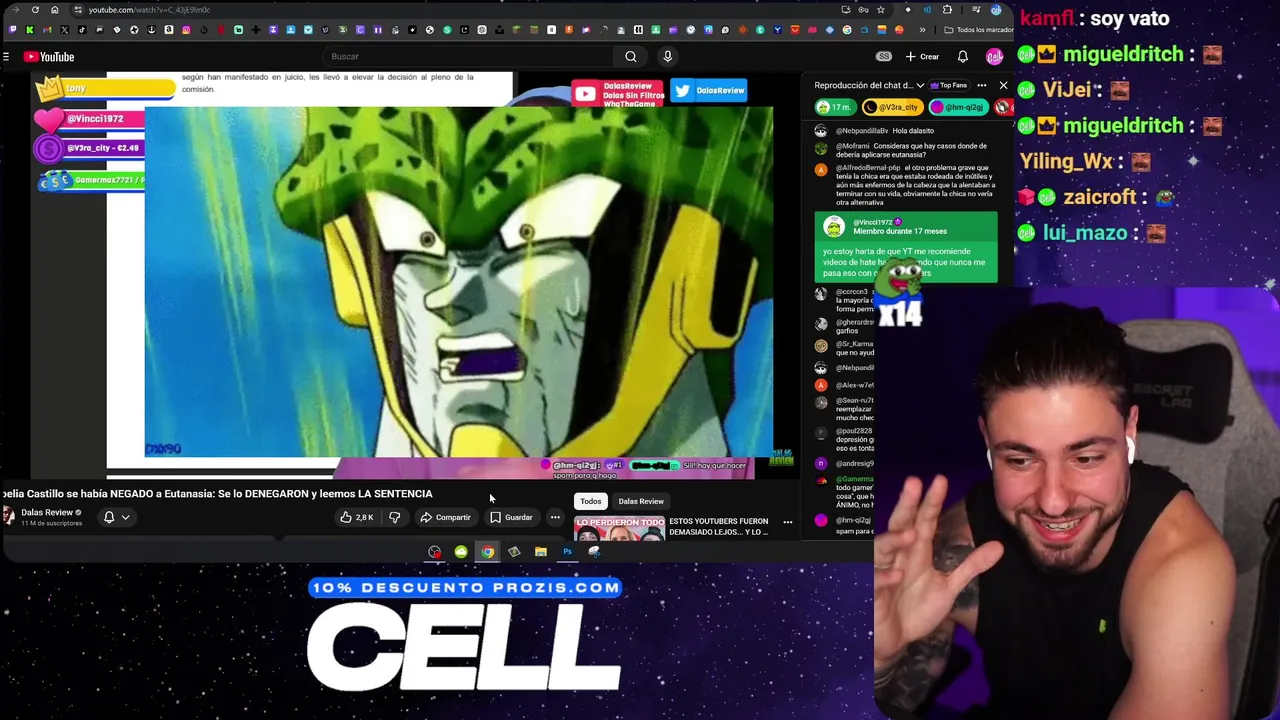The height and width of the screenshot is (720, 1280).
Task: Open the YouTube notifications bell
Action: tap(963, 57)
